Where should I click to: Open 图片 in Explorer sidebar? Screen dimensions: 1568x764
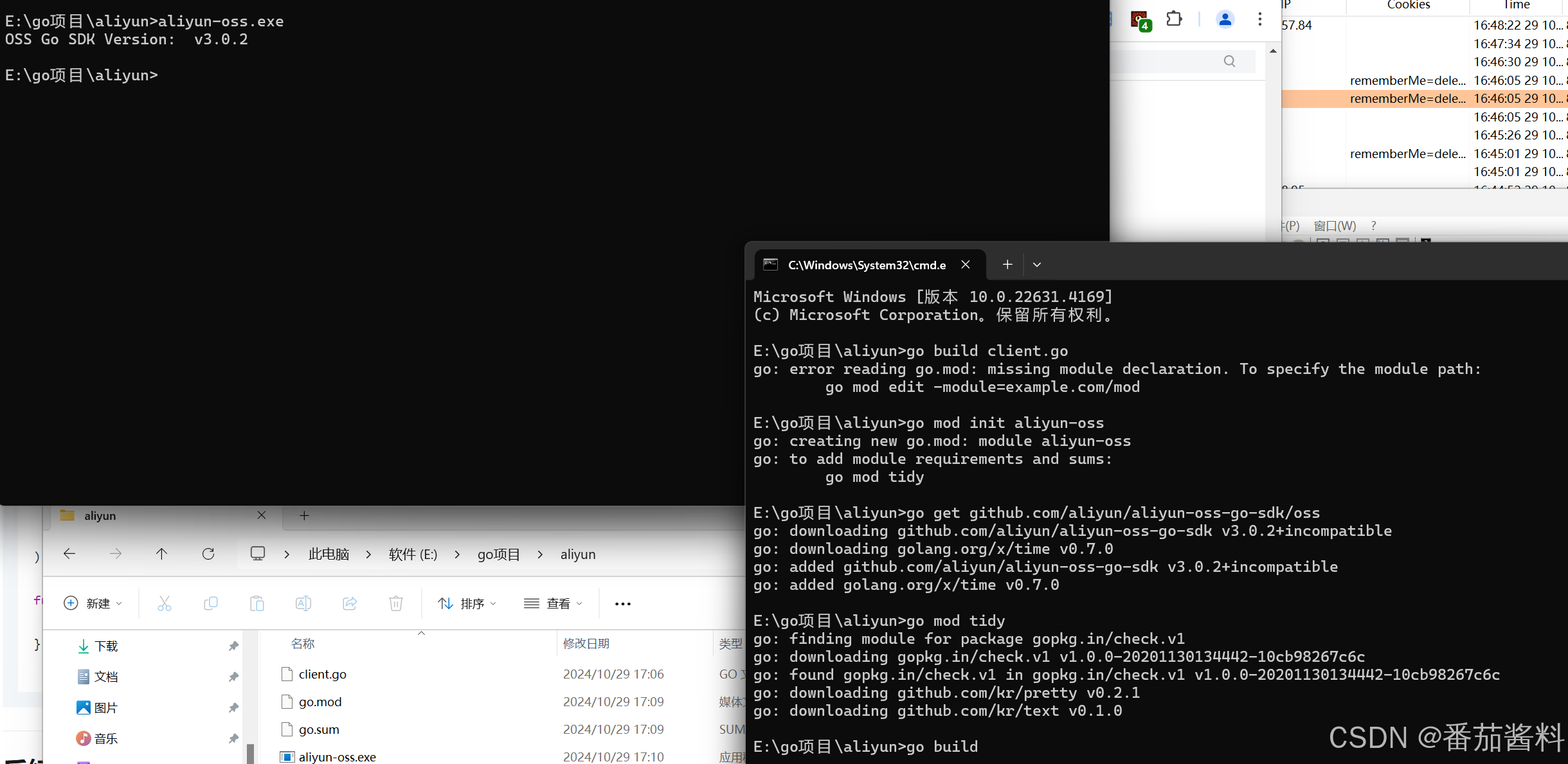[x=106, y=707]
